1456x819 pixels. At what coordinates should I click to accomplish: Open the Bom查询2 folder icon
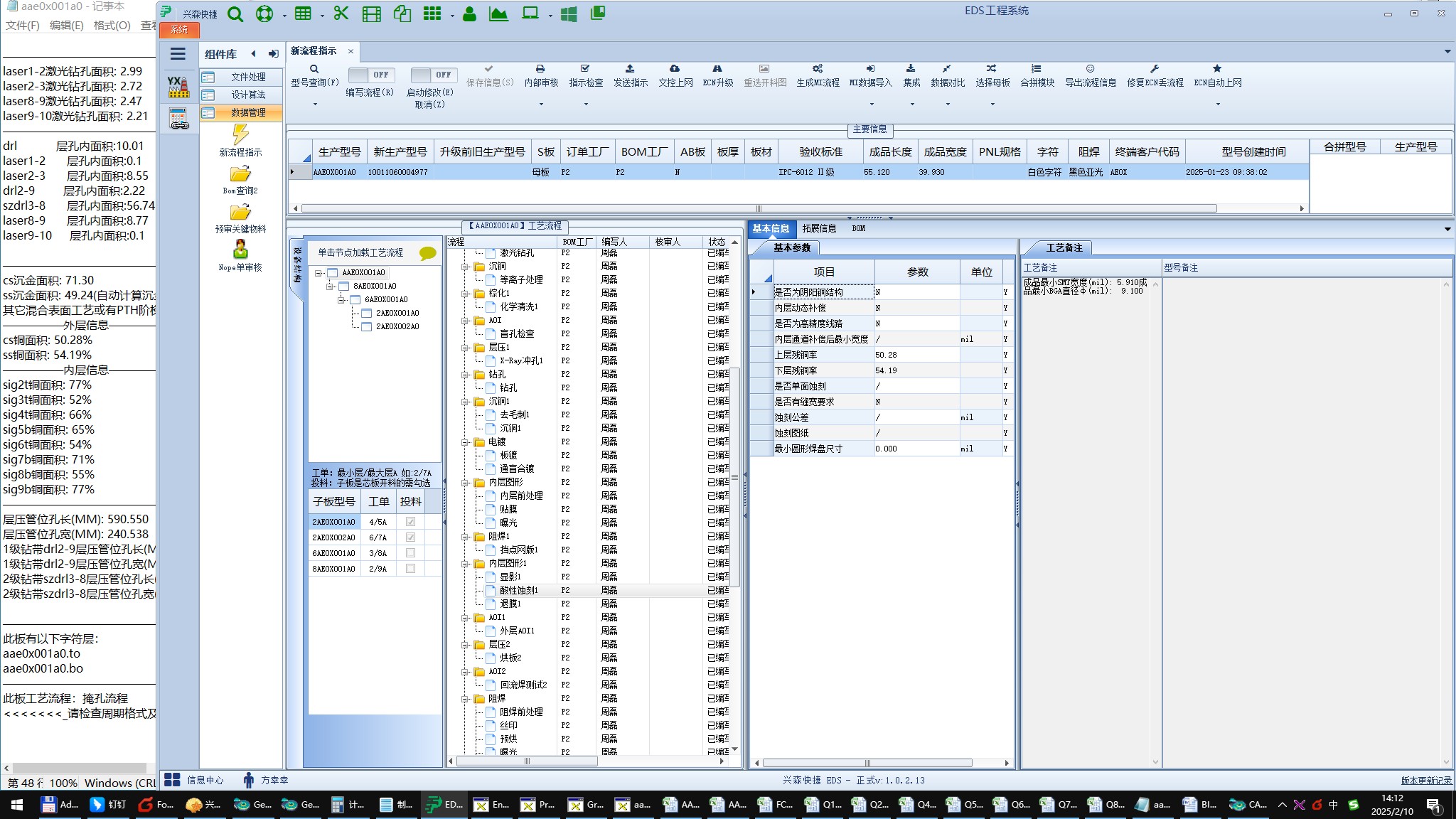point(240,174)
